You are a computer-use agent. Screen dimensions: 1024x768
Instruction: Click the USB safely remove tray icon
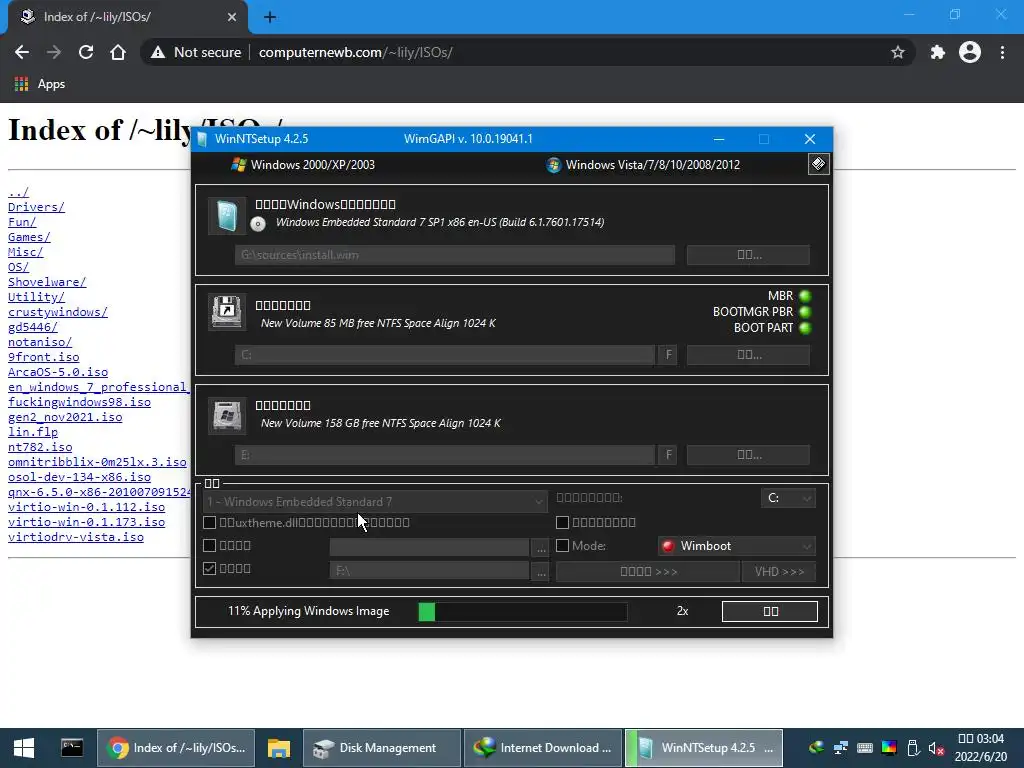913,748
